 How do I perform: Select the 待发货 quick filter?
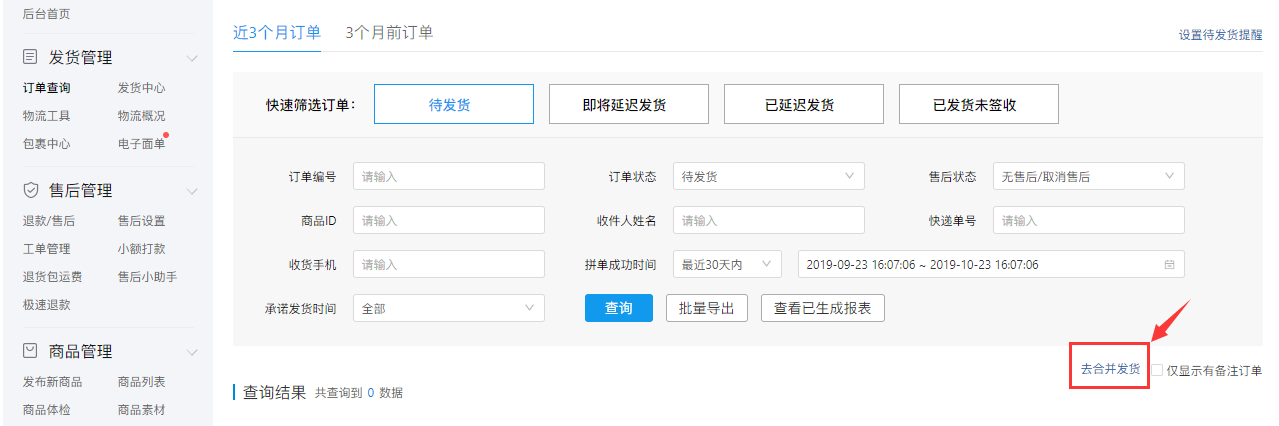coord(454,104)
